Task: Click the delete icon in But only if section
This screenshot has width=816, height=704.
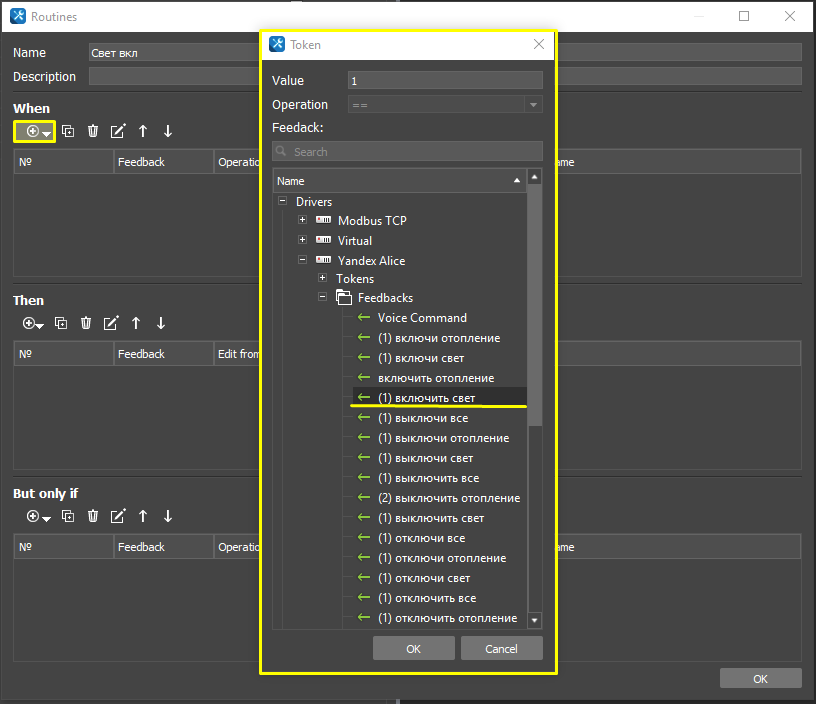Action: coord(93,516)
